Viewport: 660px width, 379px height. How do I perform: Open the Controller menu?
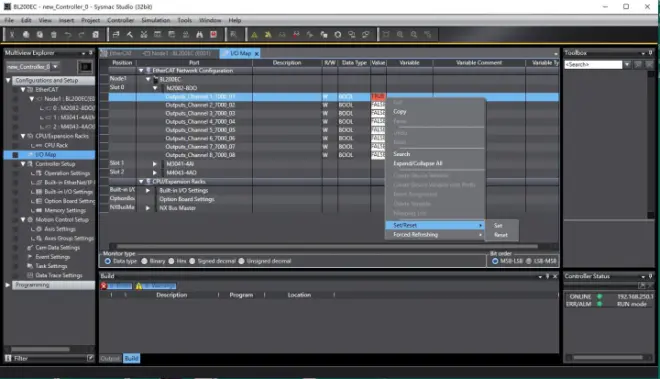coord(120,20)
